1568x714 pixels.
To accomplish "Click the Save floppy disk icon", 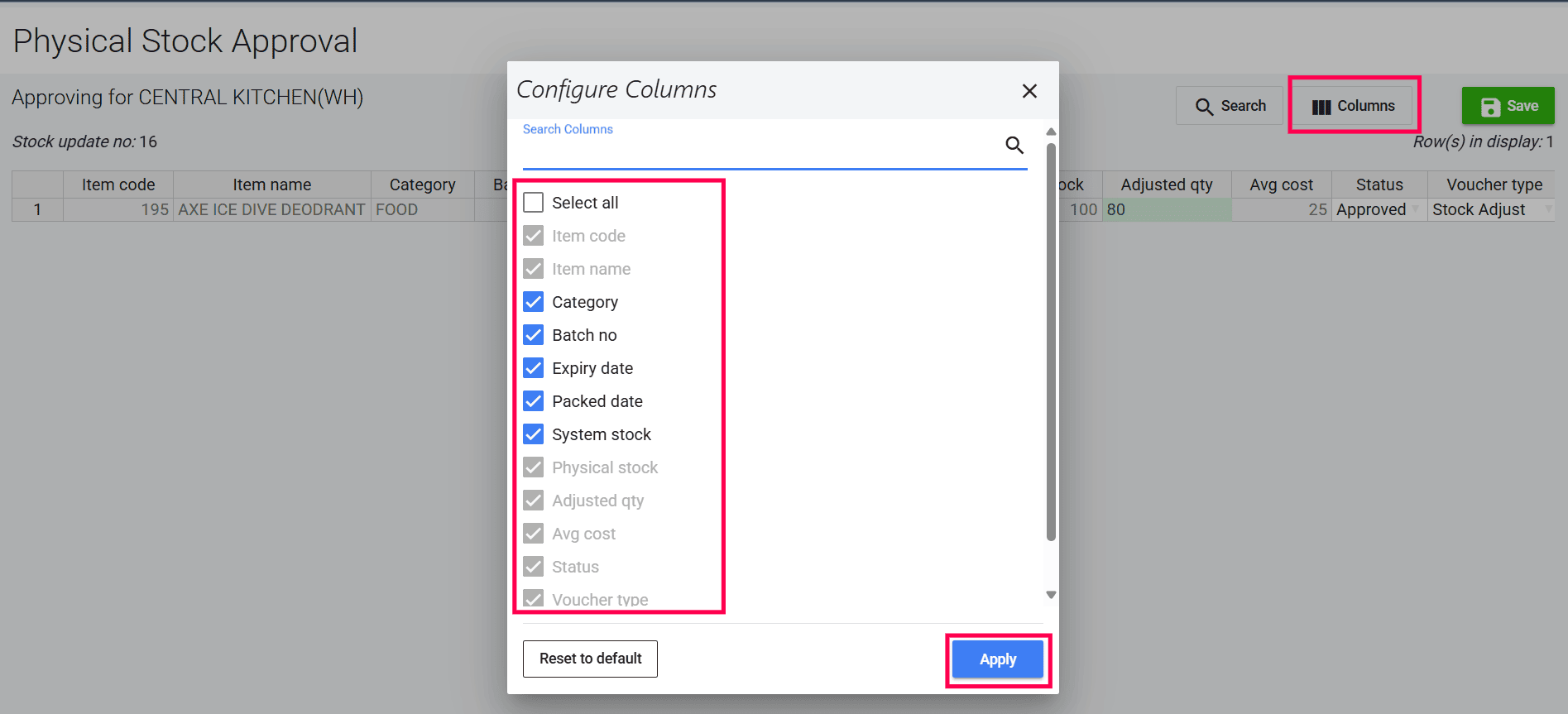I will (1490, 107).
